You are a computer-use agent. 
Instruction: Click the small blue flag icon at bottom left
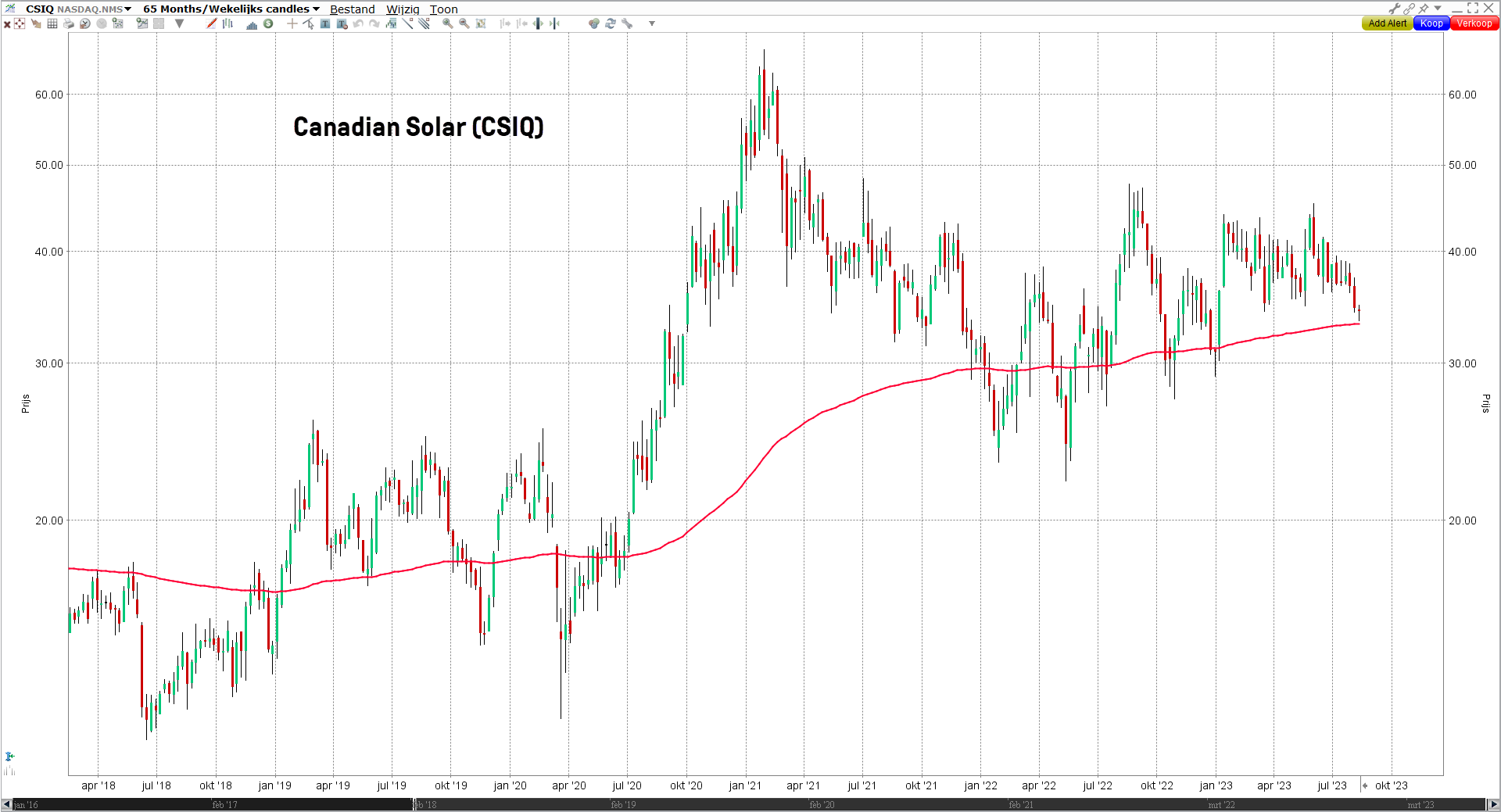[9, 757]
